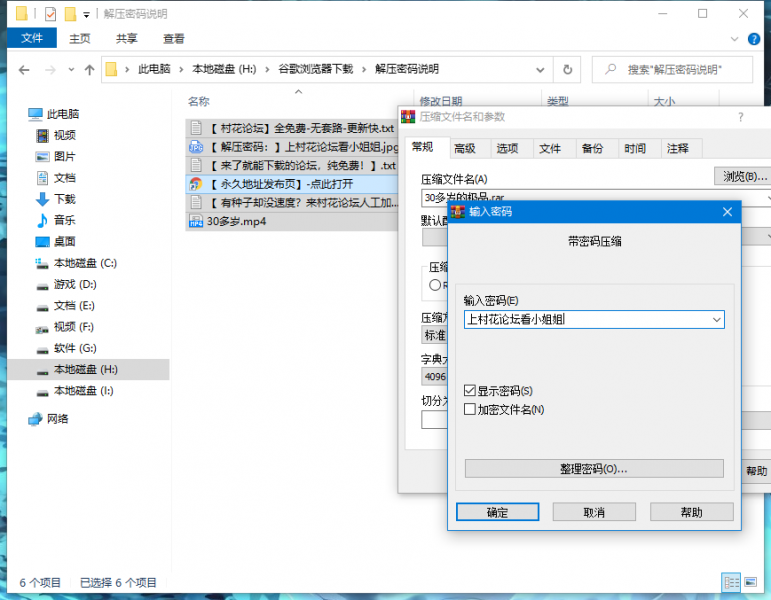The height and width of the screenshot is (600, 771).
Task: Click the 确定 button in password dialog
Action: pos(497,512)
